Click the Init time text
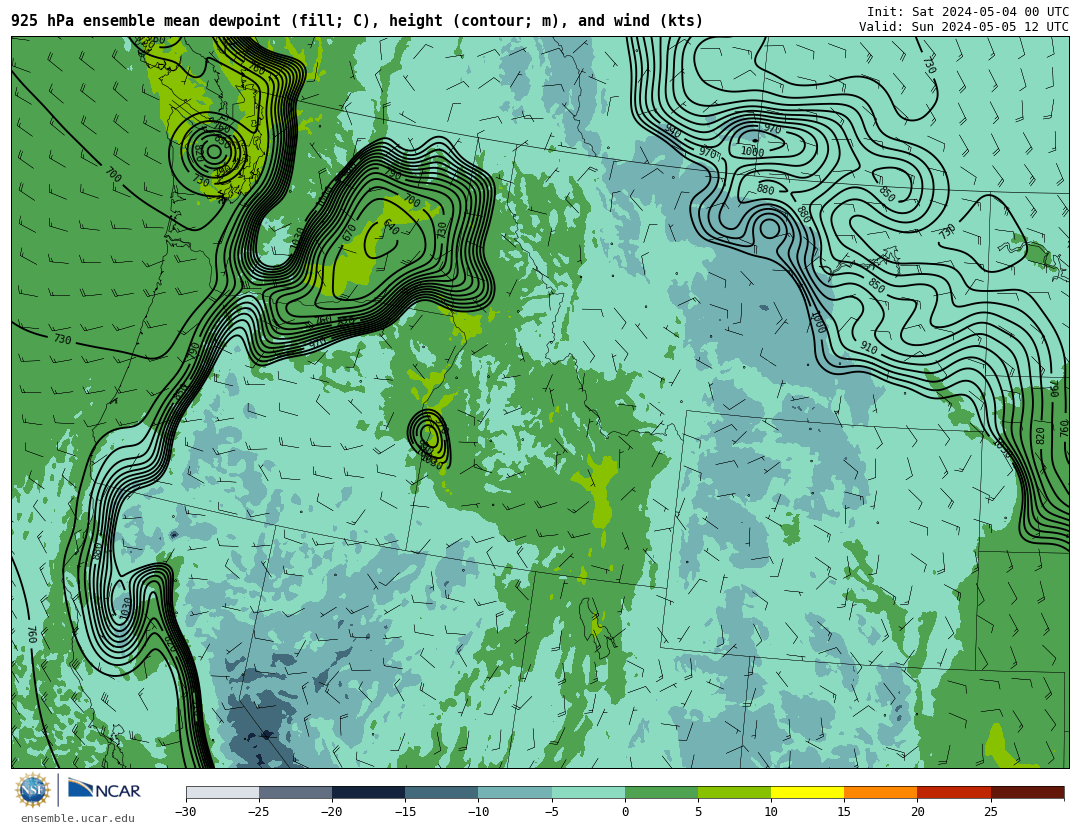1080x831 pixels. point(968,12)
